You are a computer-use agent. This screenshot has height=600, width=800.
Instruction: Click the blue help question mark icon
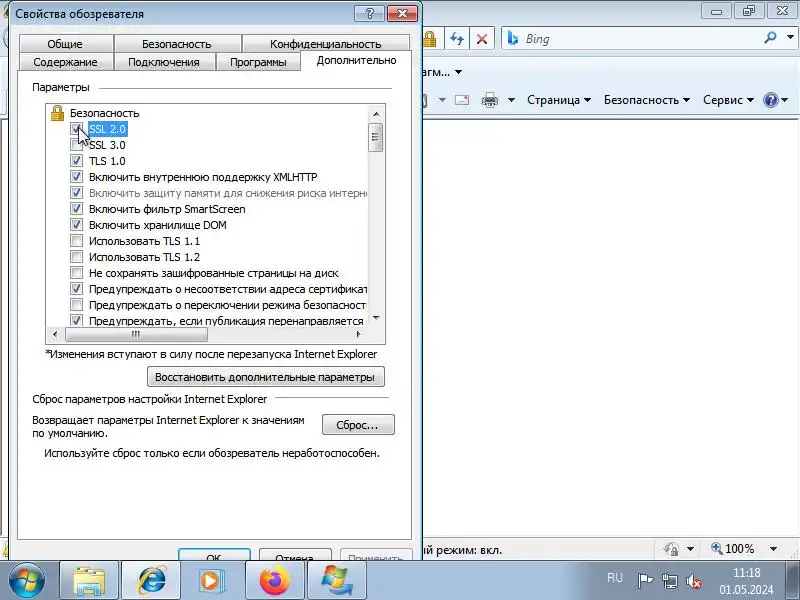pyautogui.click(x=770, y=100)
